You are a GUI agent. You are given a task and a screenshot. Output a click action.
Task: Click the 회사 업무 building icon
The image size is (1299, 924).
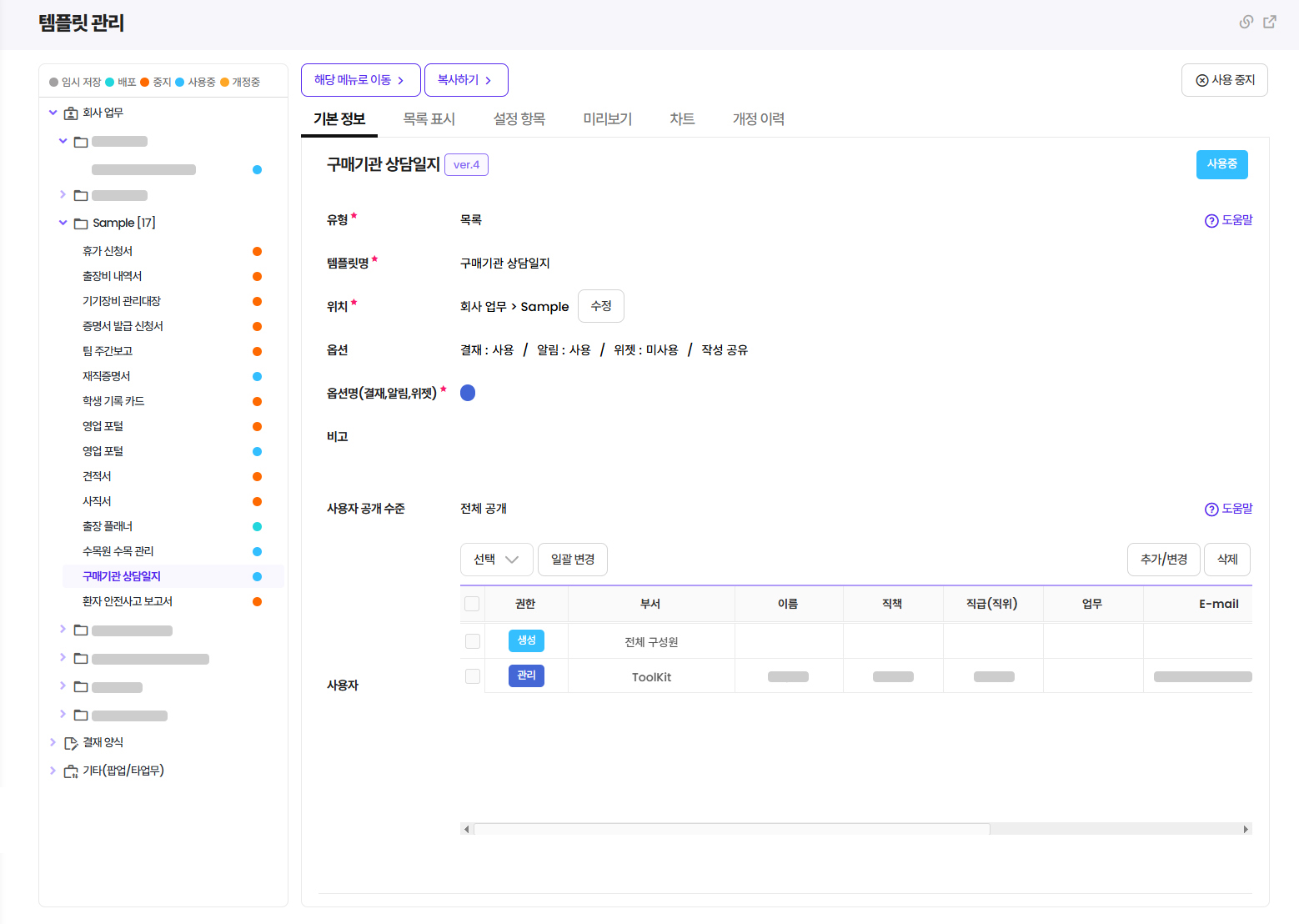click(x=71, y=113)
